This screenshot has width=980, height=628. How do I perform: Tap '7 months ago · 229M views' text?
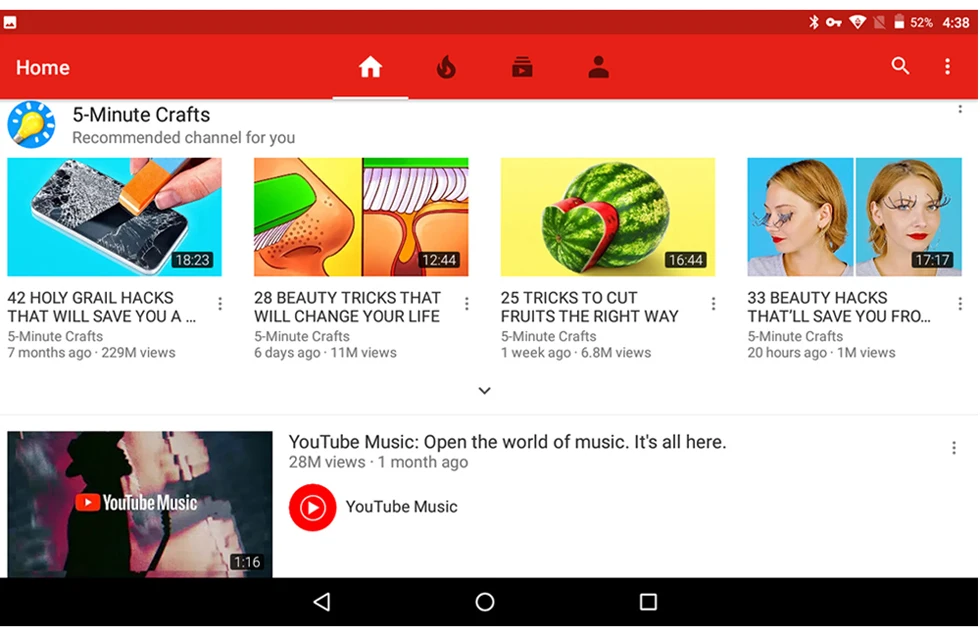[x=91, y=352]
